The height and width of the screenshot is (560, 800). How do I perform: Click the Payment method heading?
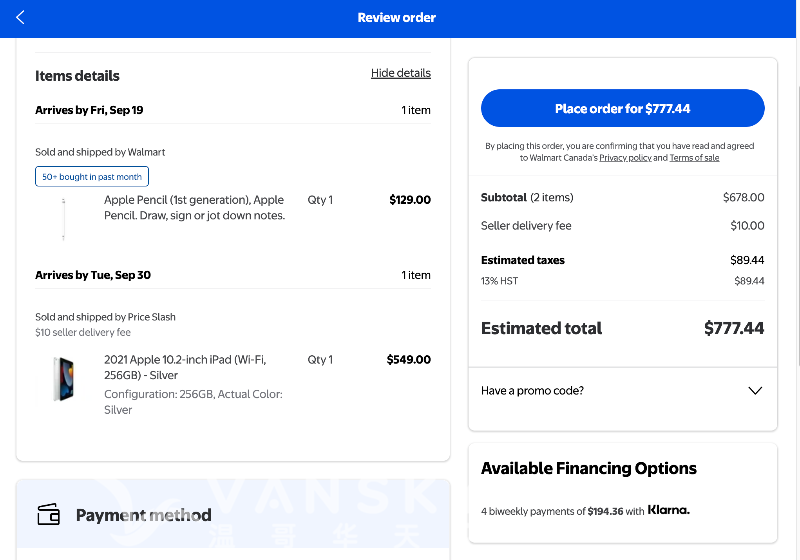(x=143, y=515)
